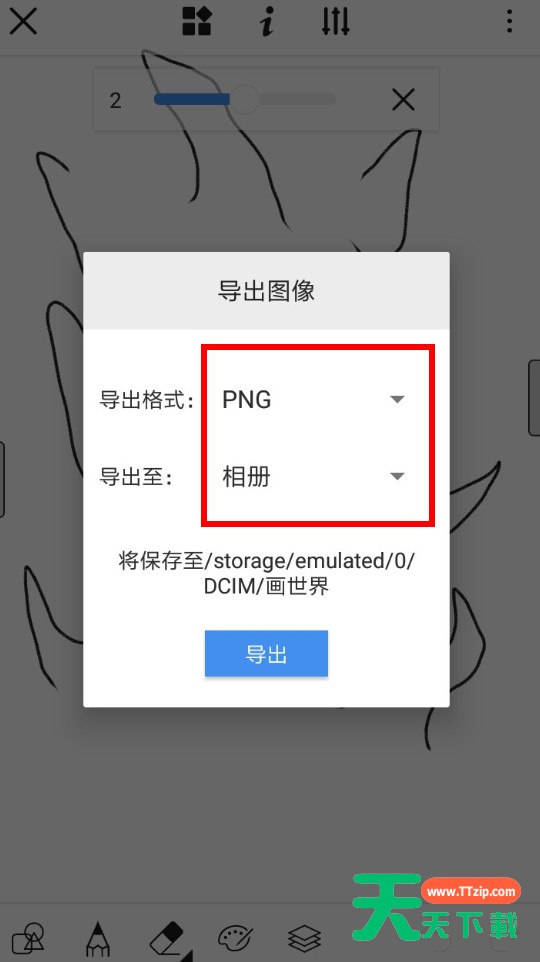Select the shapes tool in bottom bar
540x962 pixels.
(29, 939)
